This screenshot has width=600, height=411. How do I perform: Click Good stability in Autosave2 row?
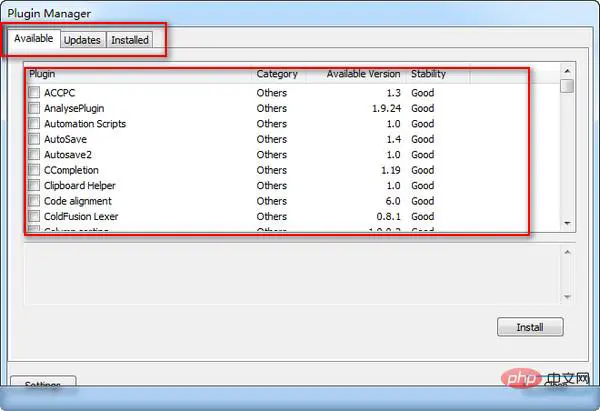click(x=422, y=155)
